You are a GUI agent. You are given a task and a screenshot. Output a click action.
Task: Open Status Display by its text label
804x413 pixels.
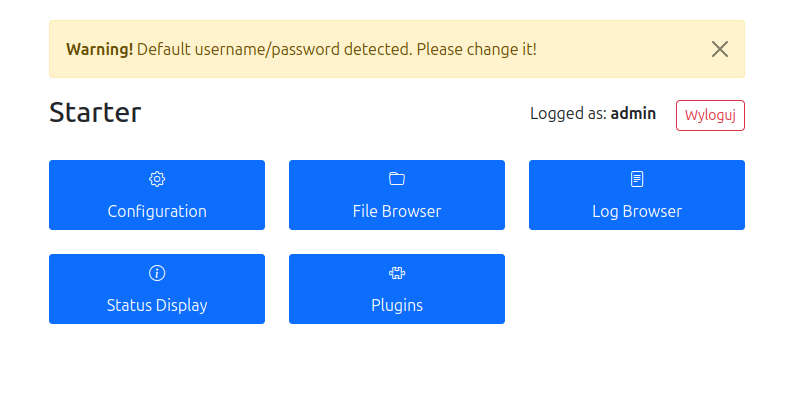[x=157, y=305]
